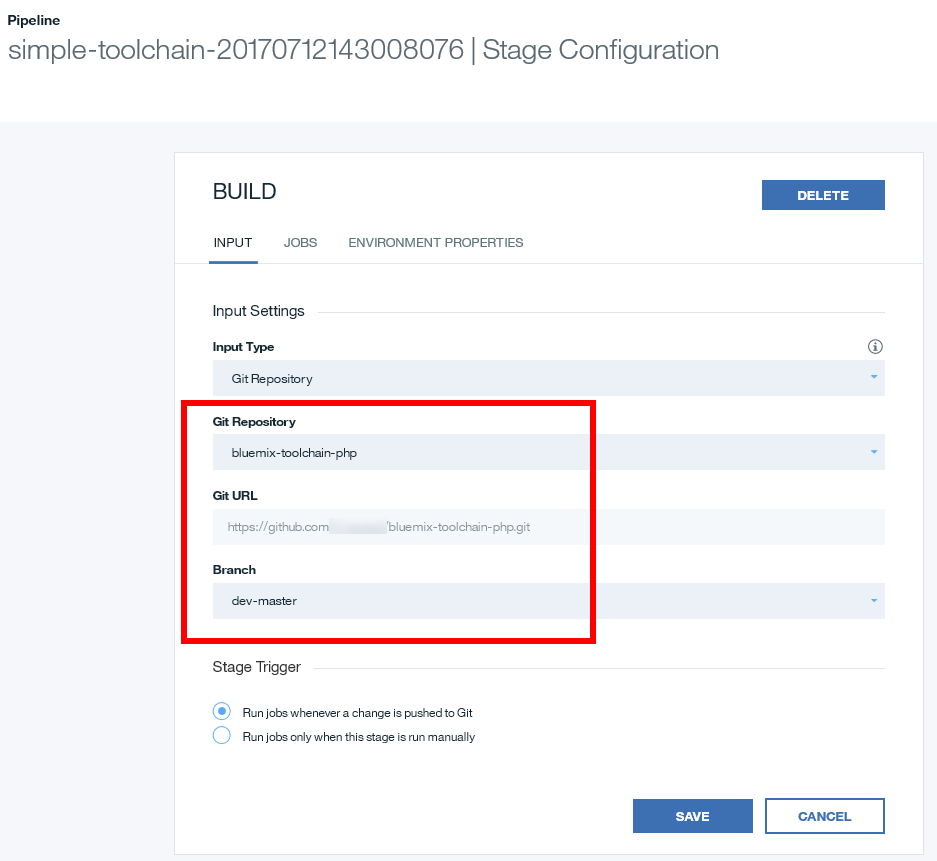This screenshot has width=937, height=861.
Task: Expand the Git Repository dropdown
Action: coord(549,452)
